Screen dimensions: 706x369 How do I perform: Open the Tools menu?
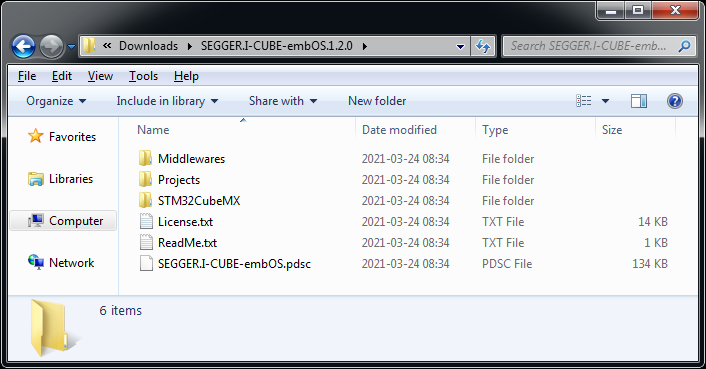143,76
